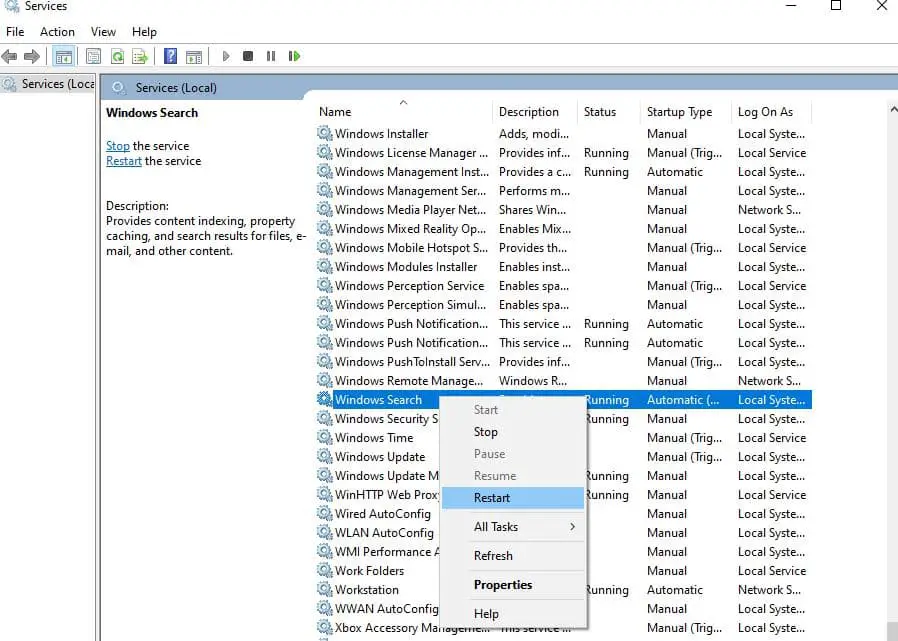The height and width of the screenshot is (641, 898).
Task: Click the scroll up arrow of services list
Action: (893, 109)
